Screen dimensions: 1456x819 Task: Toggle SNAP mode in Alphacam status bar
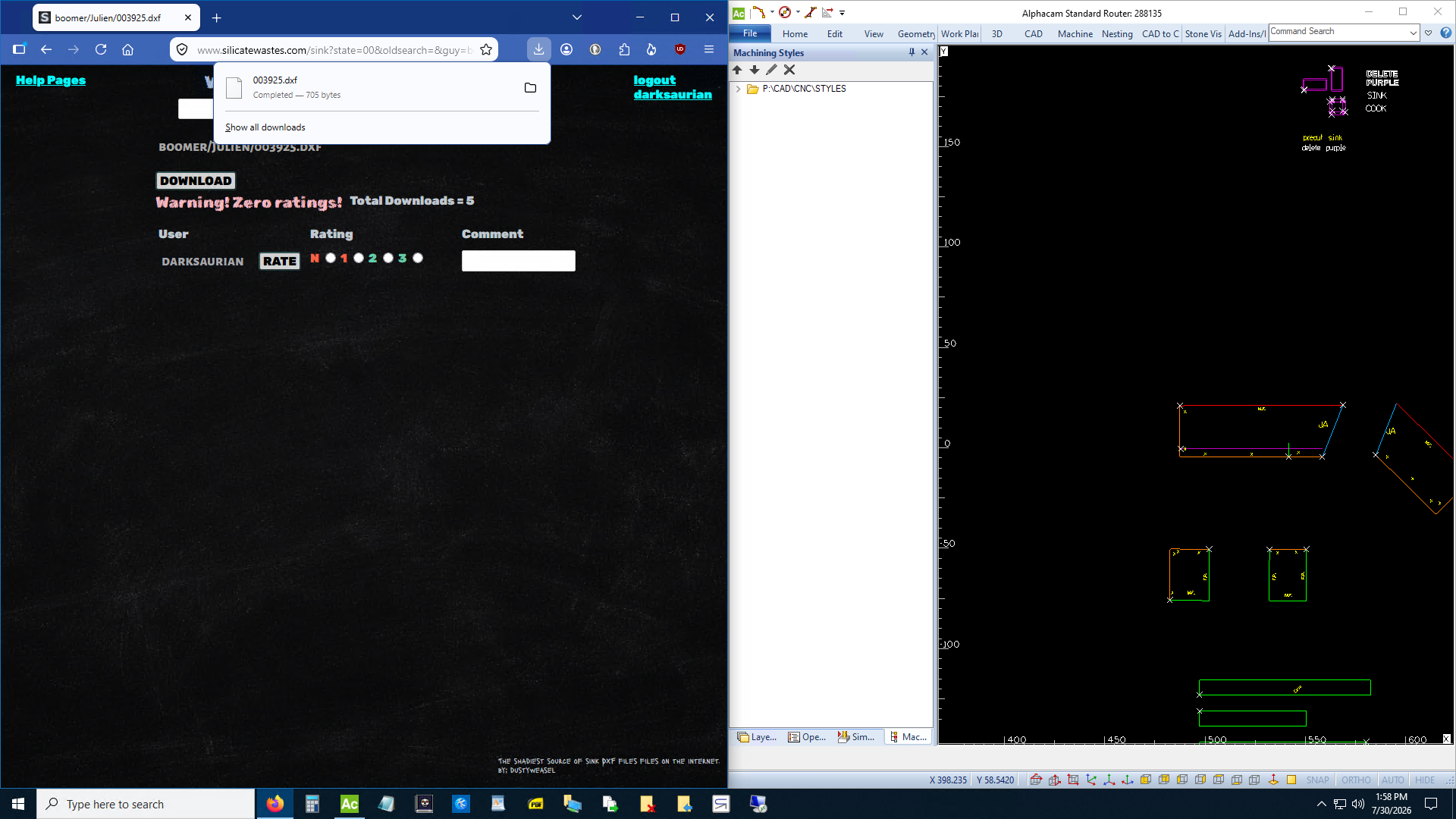click(x=1317, y=780)
